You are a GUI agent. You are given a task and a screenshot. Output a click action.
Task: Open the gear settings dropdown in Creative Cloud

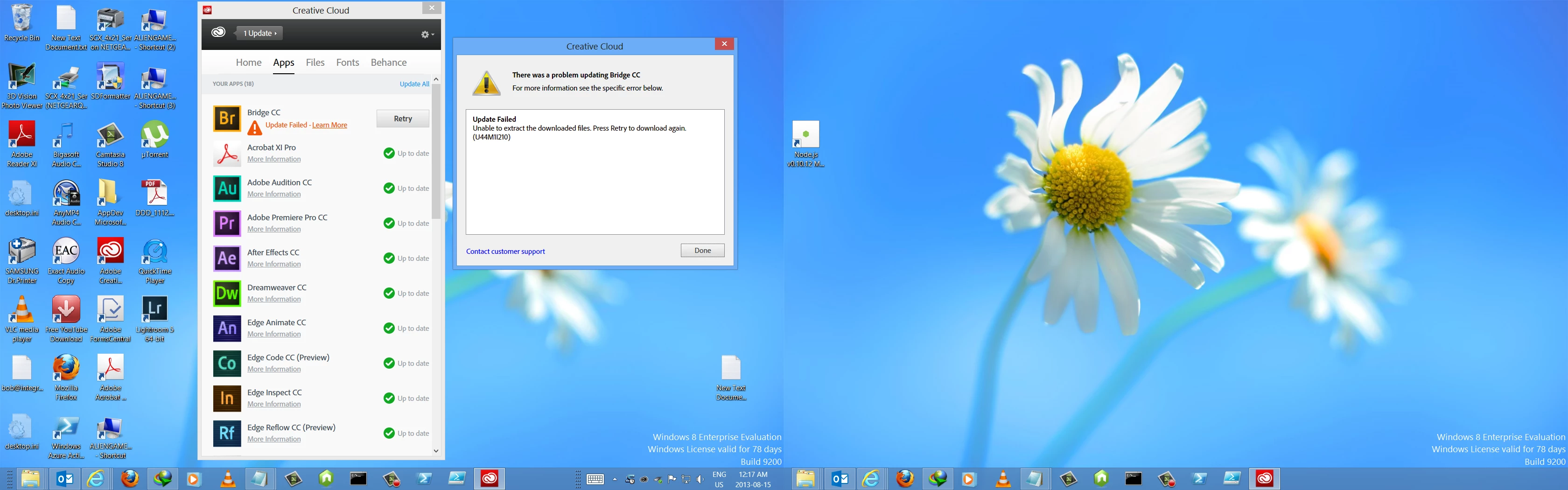point(428,35)
